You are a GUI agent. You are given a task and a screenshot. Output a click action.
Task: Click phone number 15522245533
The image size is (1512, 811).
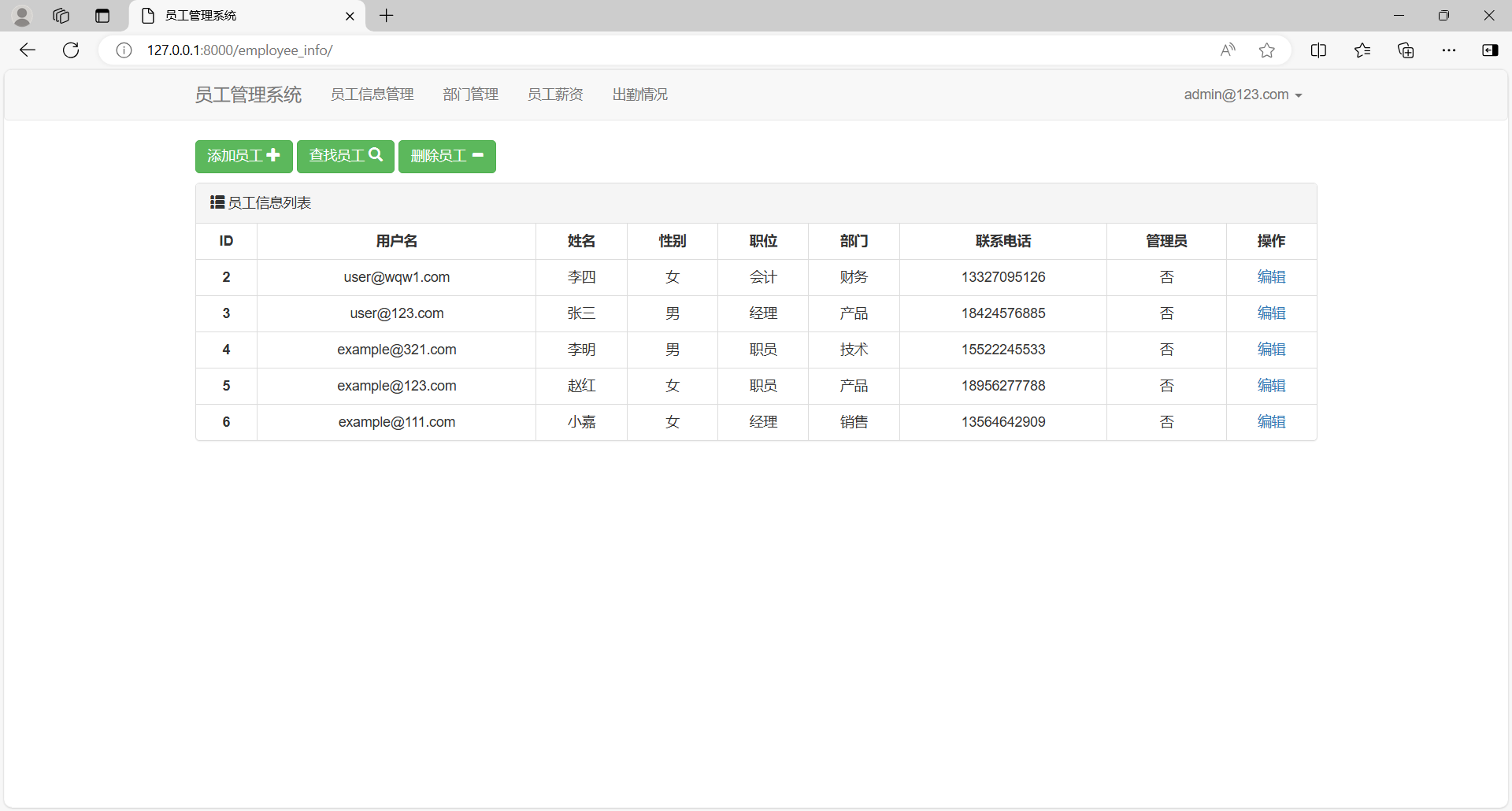tap(1003, 350)
